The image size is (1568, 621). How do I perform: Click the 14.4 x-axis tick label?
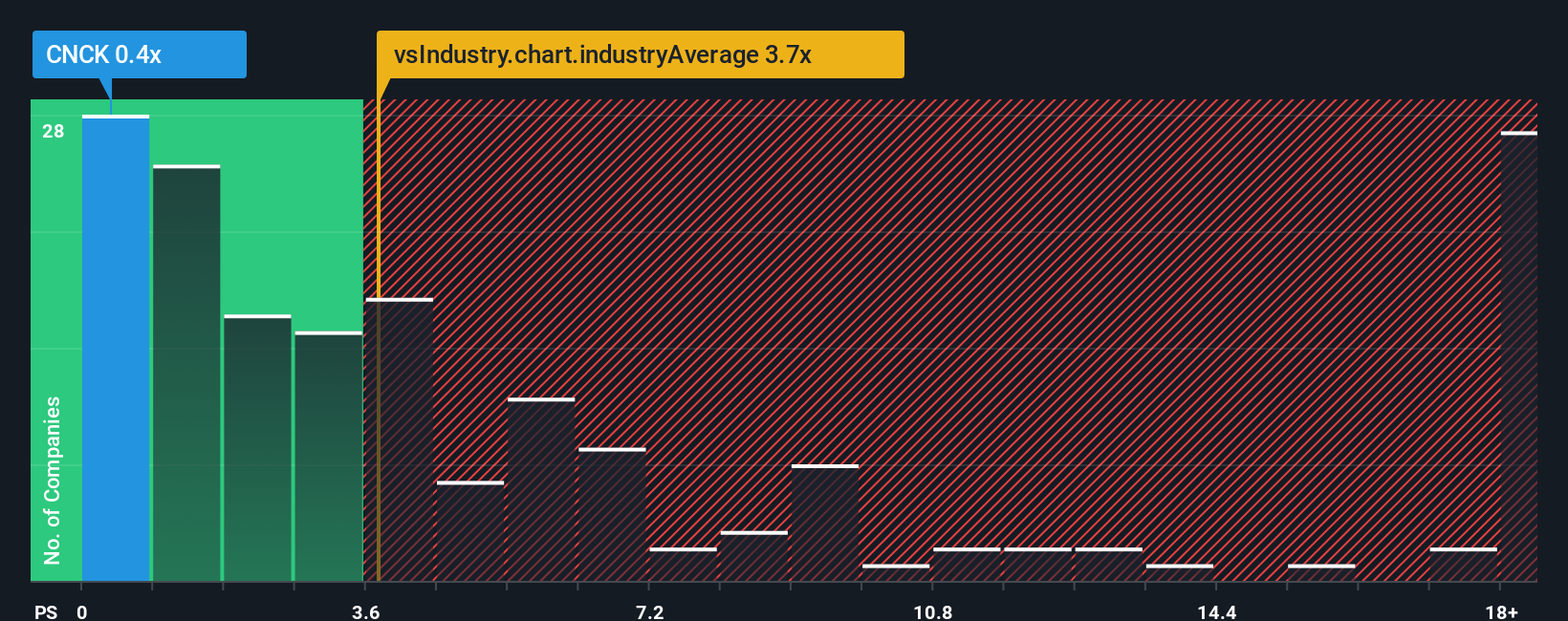[1216, 611]
